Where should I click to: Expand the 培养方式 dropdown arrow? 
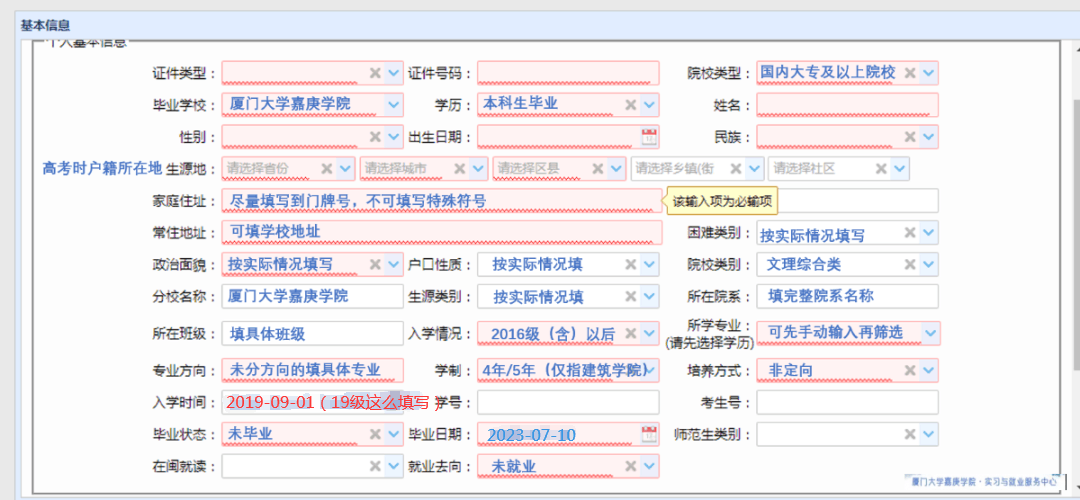tap(928, 370)
